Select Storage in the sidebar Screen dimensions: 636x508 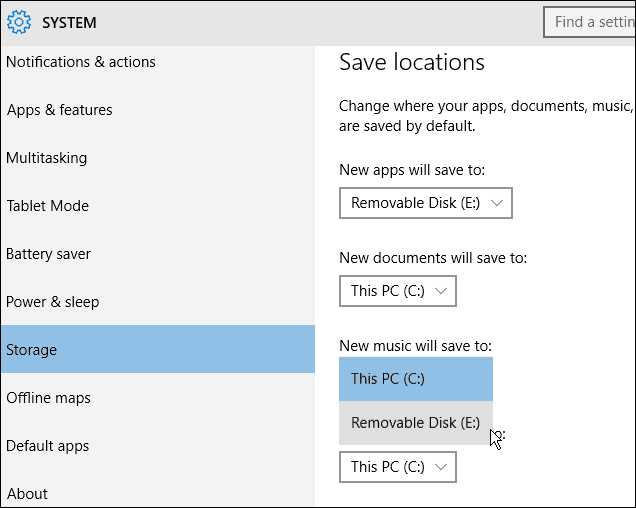tap(157, 349)
